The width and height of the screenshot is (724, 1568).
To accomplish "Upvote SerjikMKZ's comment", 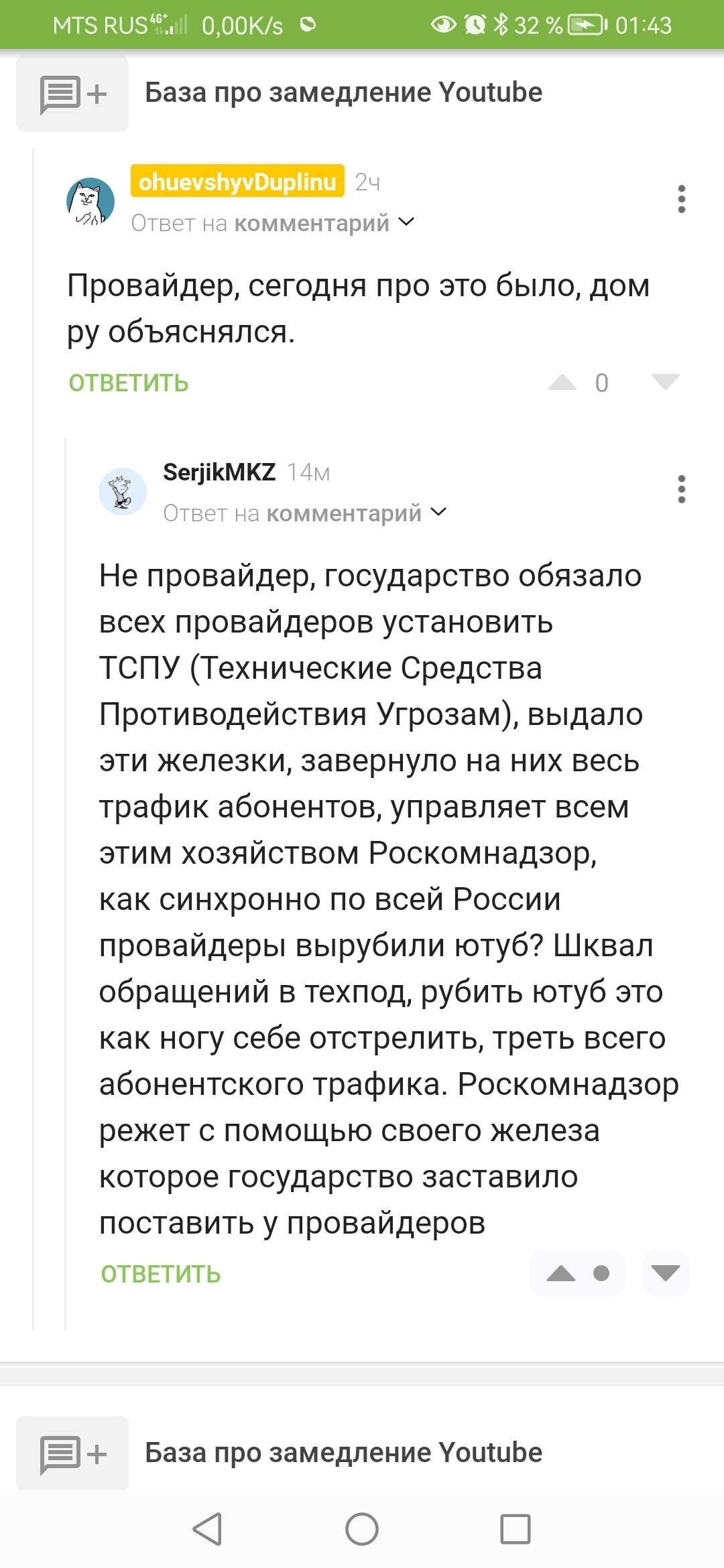I will tap(562, 1273).
